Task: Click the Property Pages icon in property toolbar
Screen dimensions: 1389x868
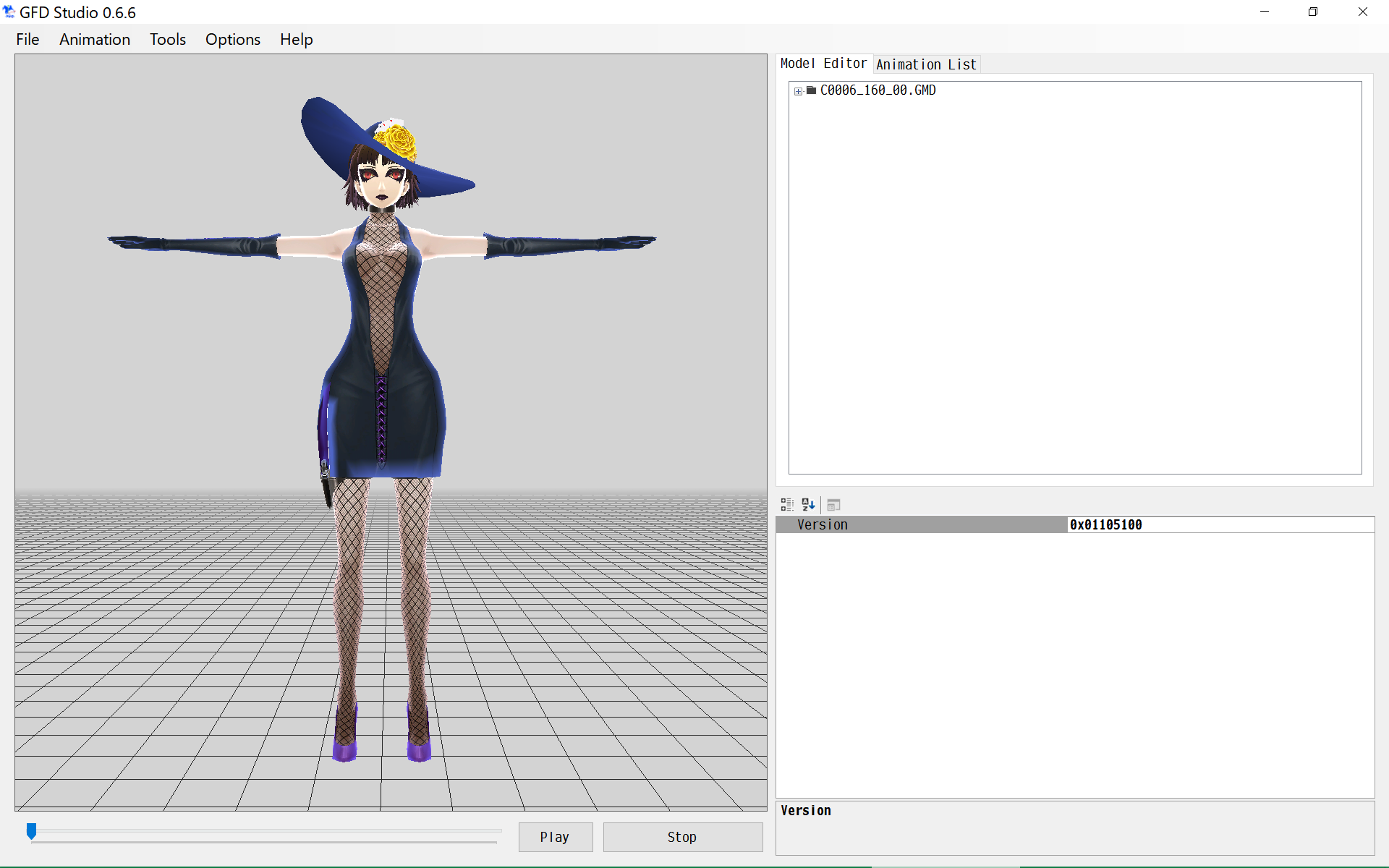Action: tap(833, 504)
